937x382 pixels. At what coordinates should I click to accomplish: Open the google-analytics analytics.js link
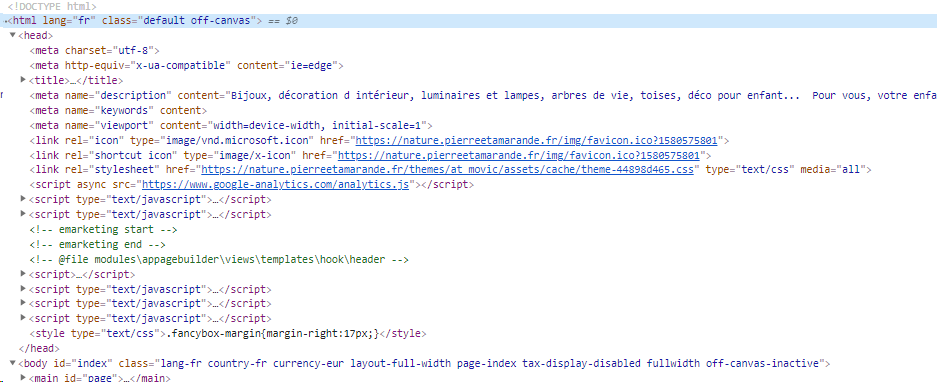[x=275, y=185]
